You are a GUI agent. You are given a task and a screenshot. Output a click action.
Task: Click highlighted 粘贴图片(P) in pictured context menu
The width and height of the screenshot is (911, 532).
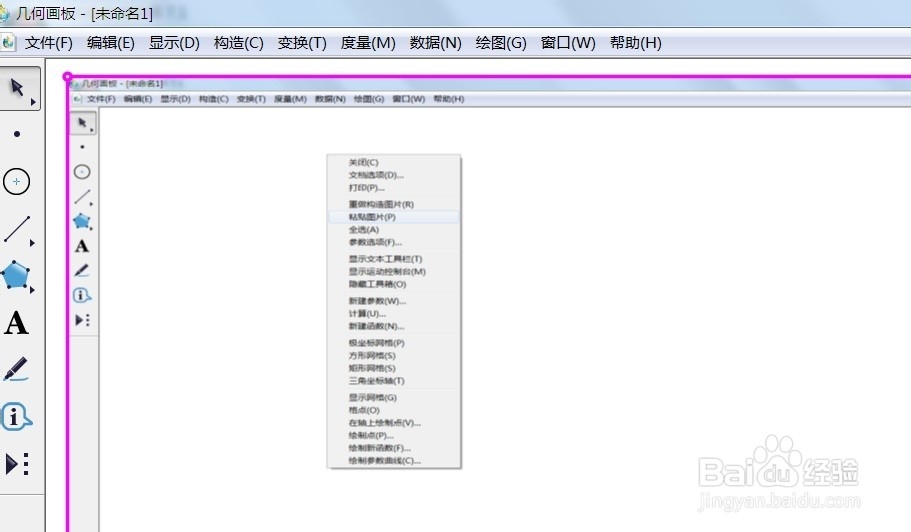point(394,217)
